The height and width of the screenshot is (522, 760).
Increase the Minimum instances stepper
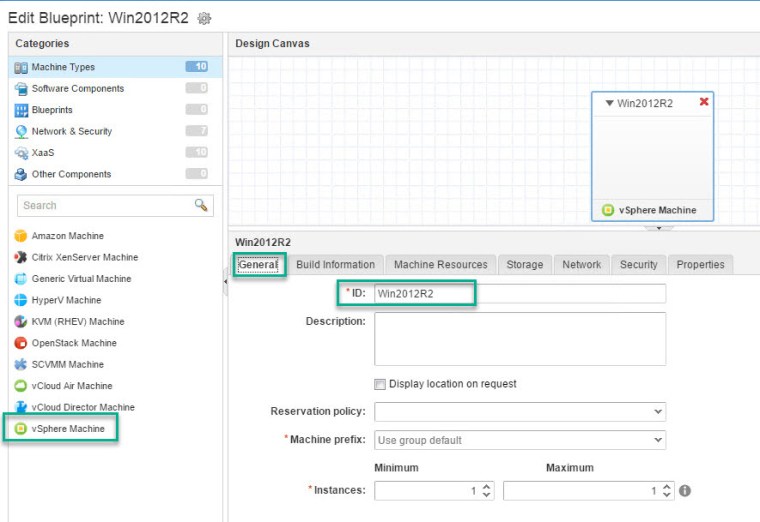pos(486,487)
